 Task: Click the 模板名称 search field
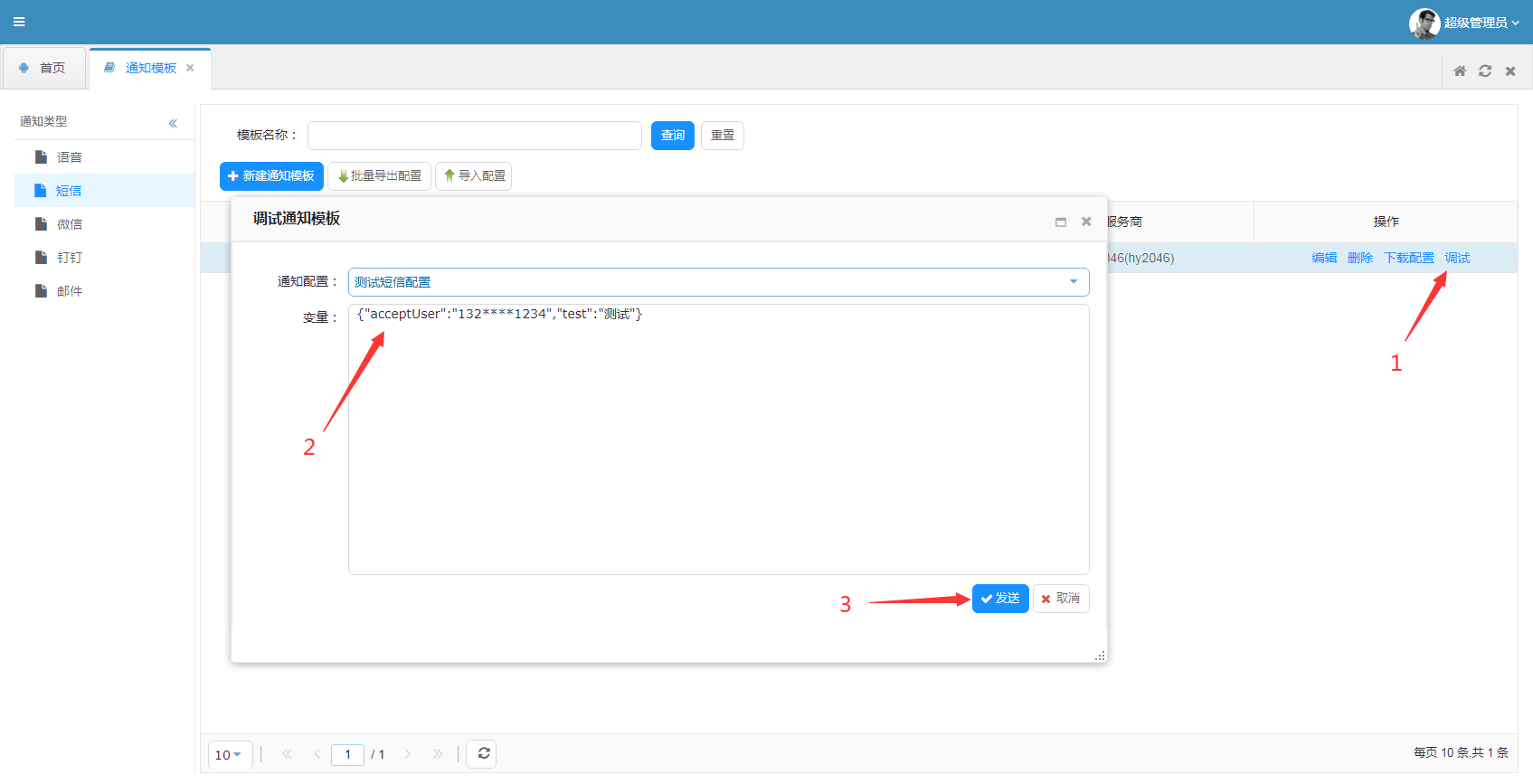474,136
